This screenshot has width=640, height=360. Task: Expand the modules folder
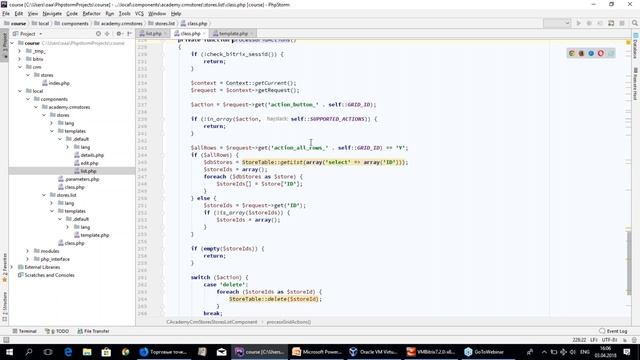[x=28, y=251]
